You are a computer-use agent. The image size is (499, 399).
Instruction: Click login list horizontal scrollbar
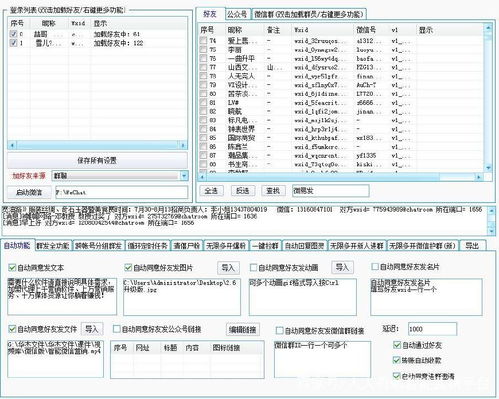[97, 145]
